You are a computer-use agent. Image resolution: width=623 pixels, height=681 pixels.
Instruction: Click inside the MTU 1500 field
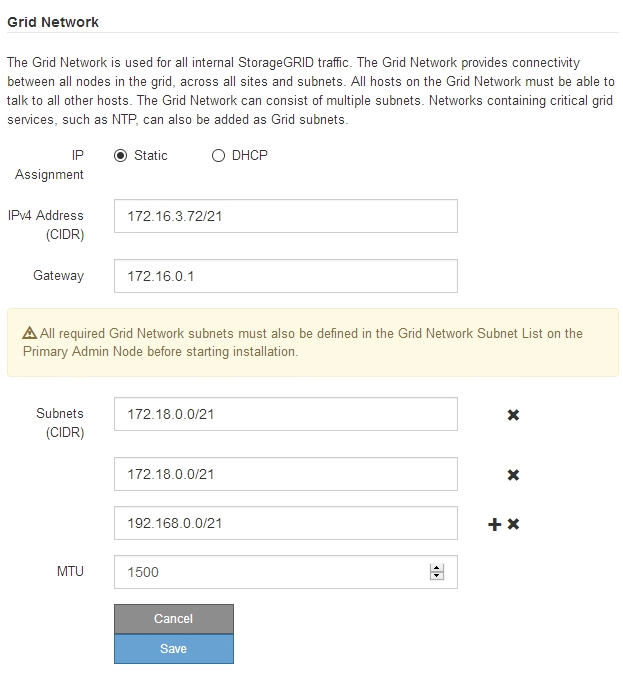tap(270, 572)
